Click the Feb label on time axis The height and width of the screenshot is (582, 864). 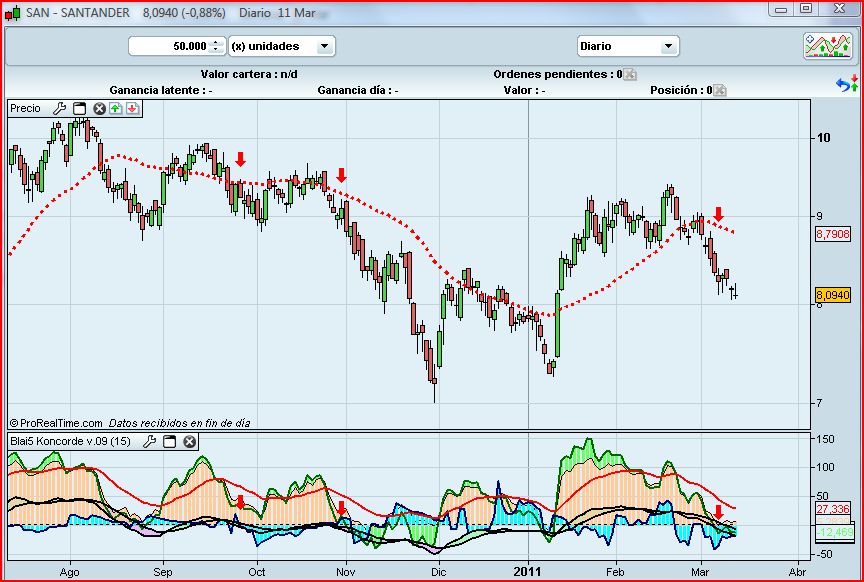[615, 572]
